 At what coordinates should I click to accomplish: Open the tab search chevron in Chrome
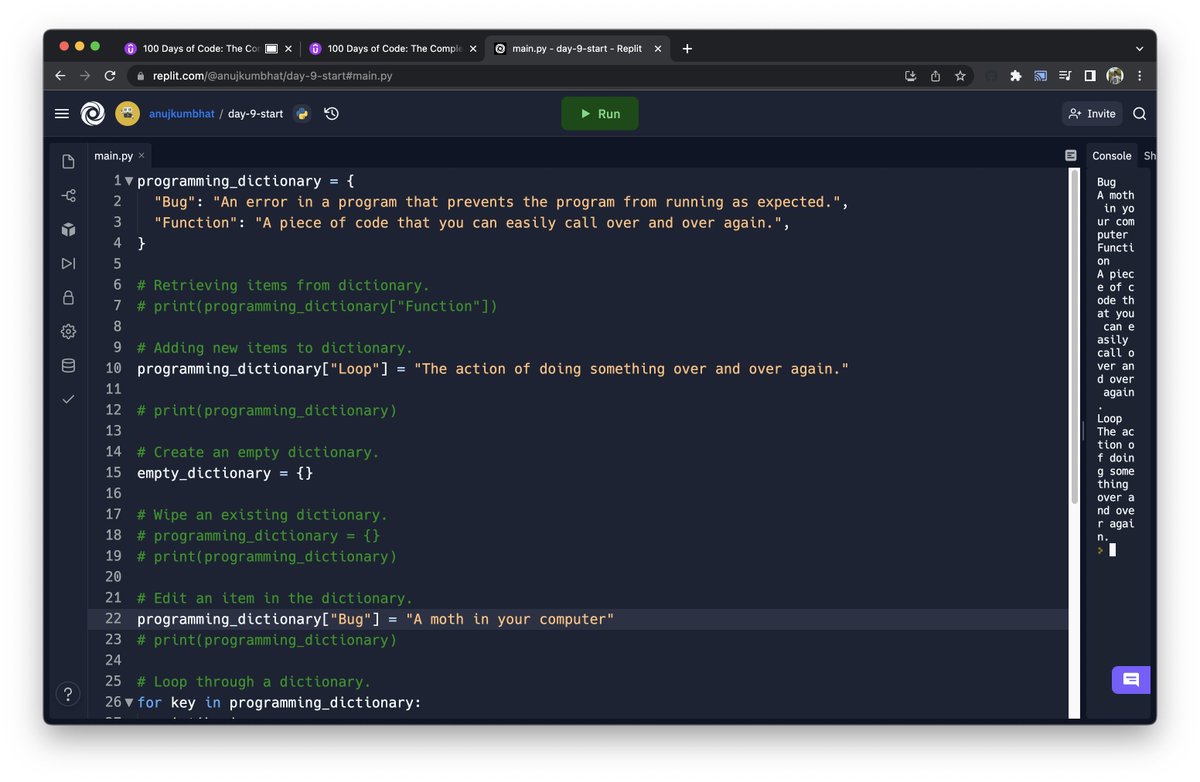[1139, 48]
